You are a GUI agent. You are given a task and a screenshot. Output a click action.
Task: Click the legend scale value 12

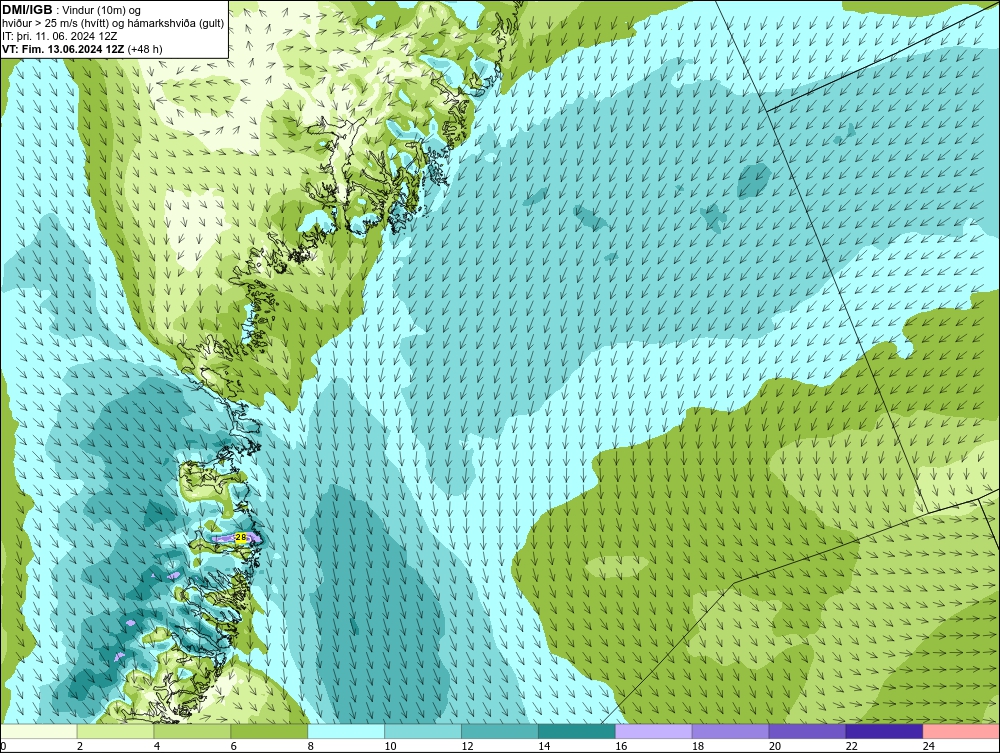click(x=467, y=746)
